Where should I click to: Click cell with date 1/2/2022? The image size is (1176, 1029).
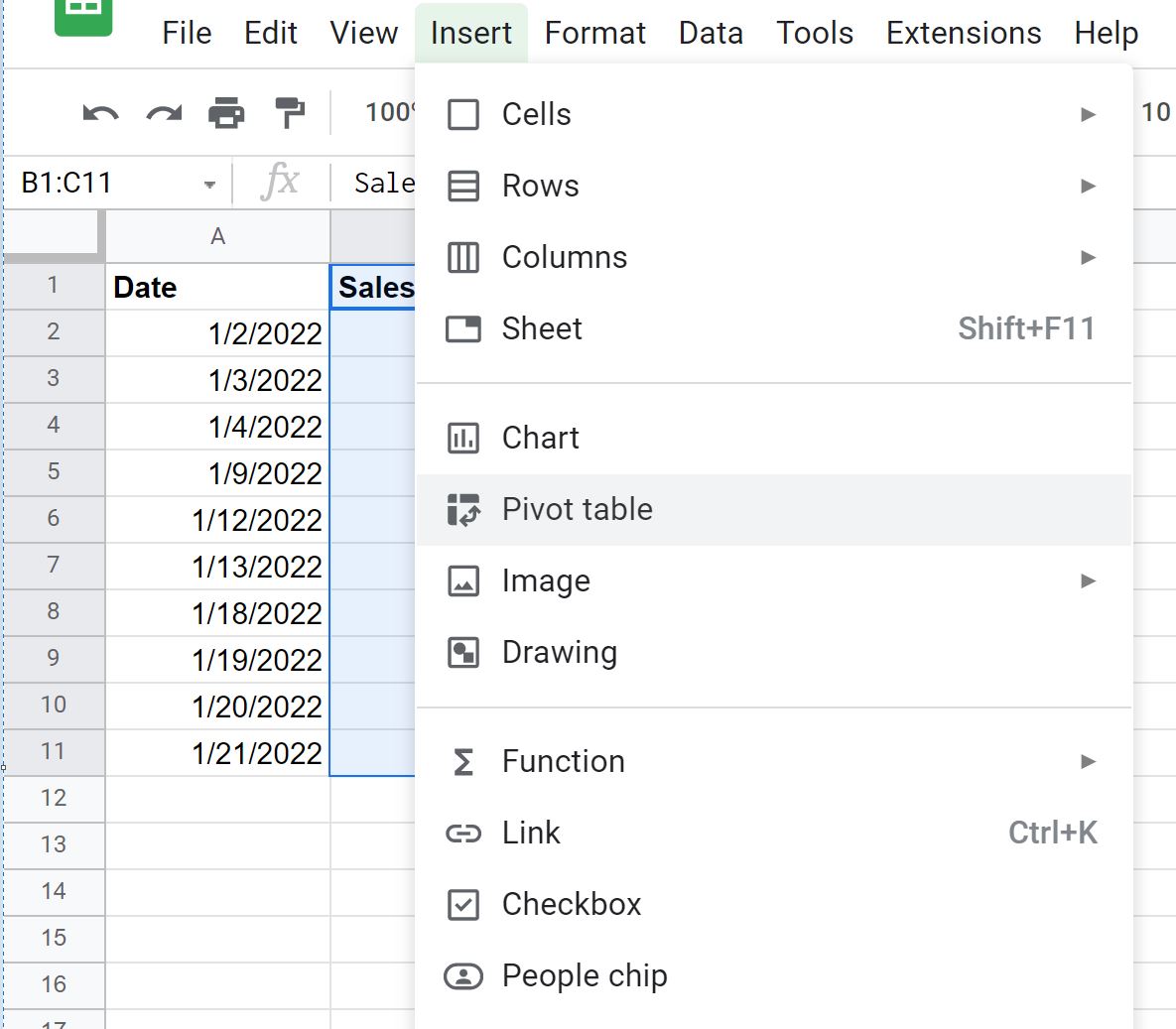pyautogui.click(x=217, y=333)
